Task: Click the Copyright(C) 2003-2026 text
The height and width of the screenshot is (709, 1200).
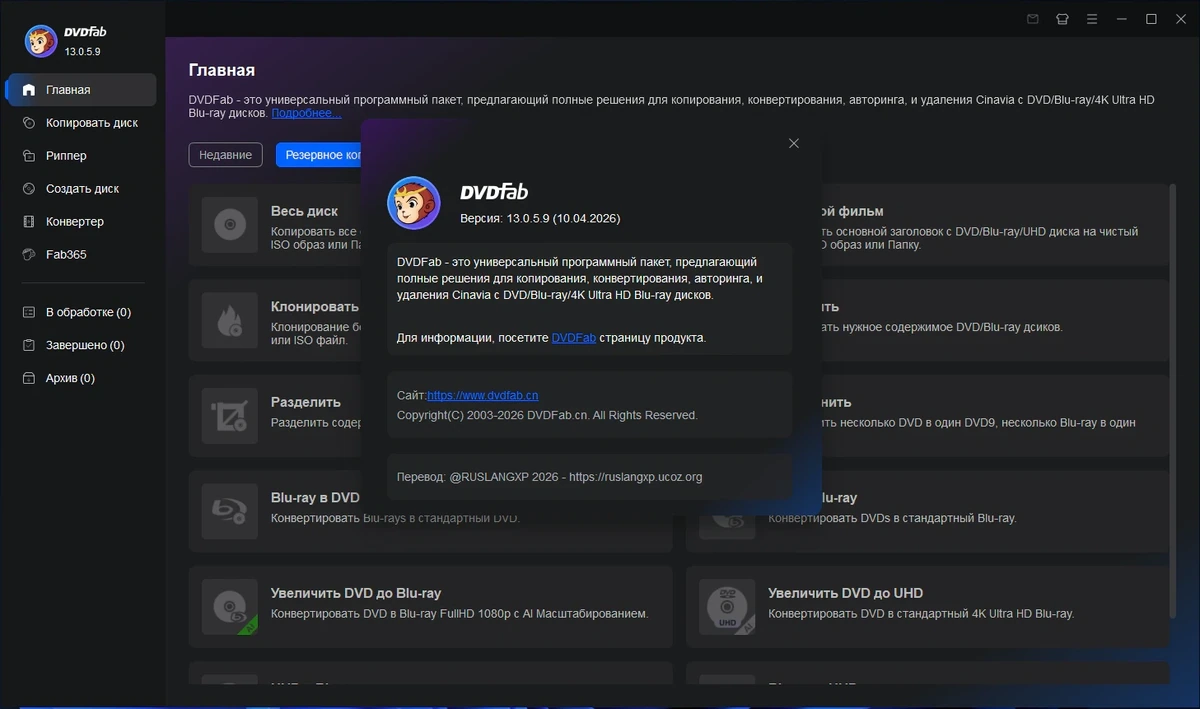Action: [x=547, y=415]
